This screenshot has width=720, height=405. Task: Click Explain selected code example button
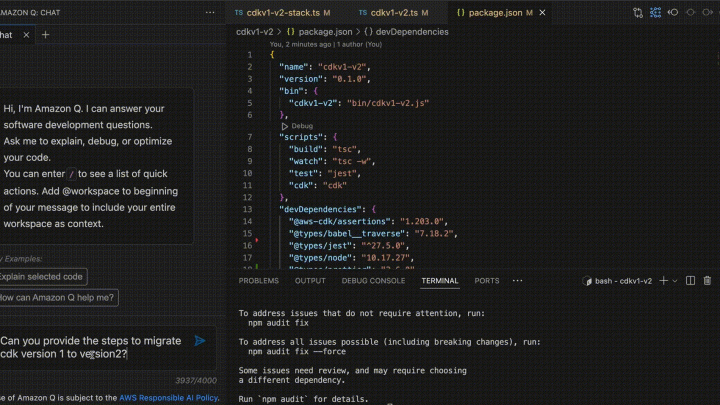41,276
